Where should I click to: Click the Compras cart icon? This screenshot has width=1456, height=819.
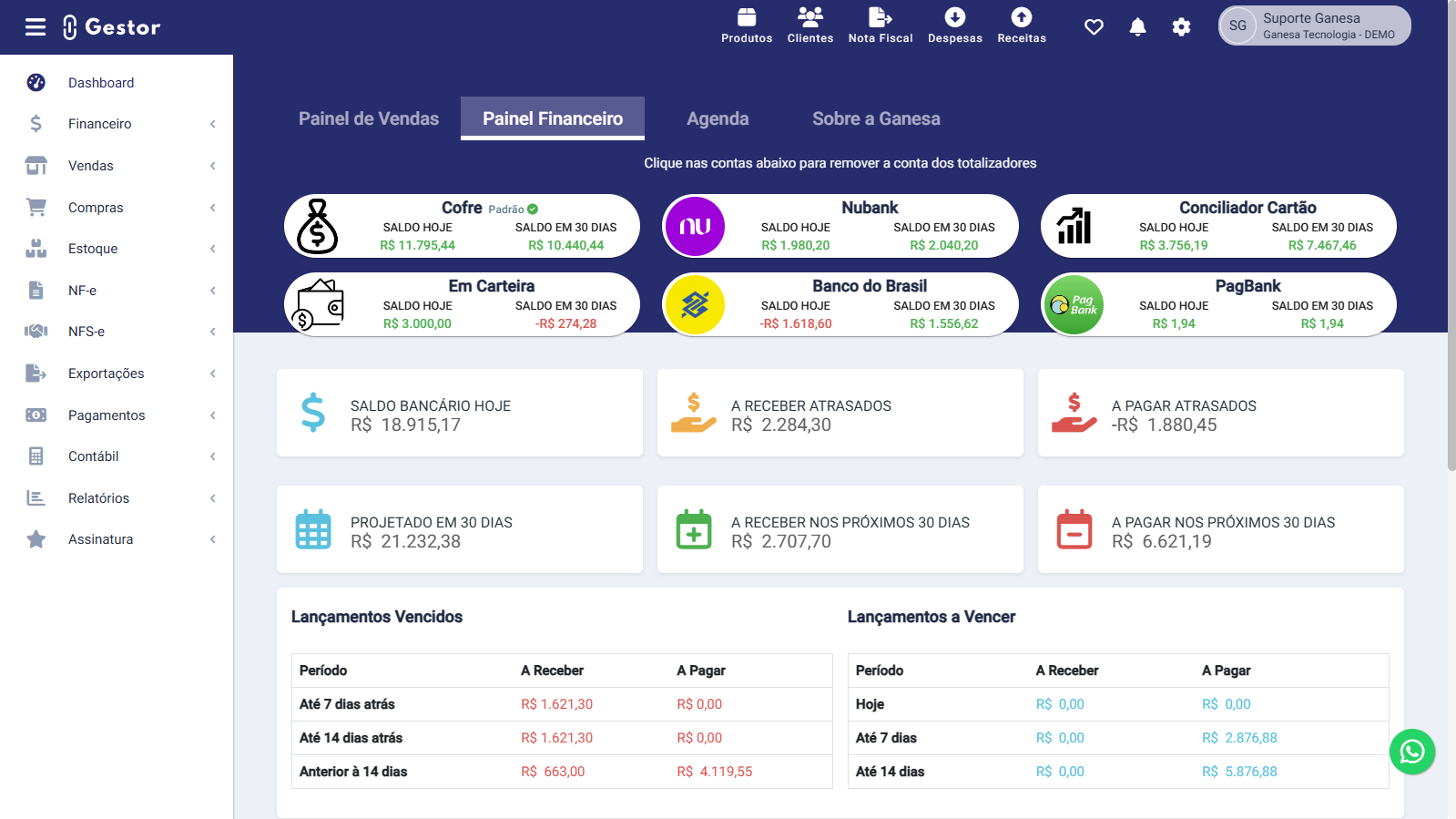[36, 208]
